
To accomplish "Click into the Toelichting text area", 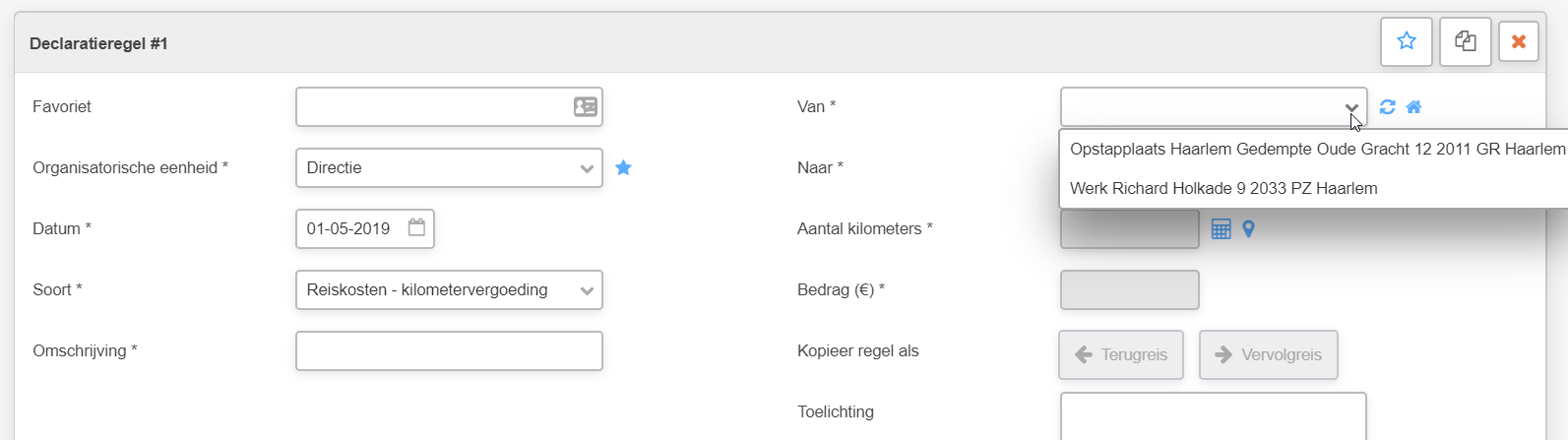I will pos(1213,416).
